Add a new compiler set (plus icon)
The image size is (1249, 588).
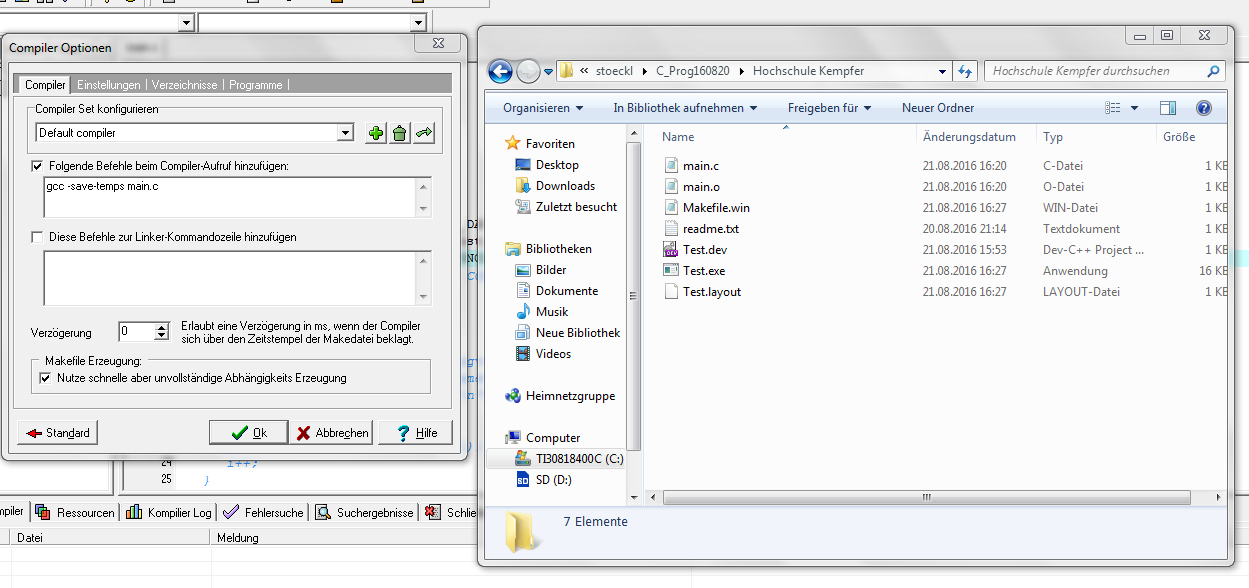[376, 133]
